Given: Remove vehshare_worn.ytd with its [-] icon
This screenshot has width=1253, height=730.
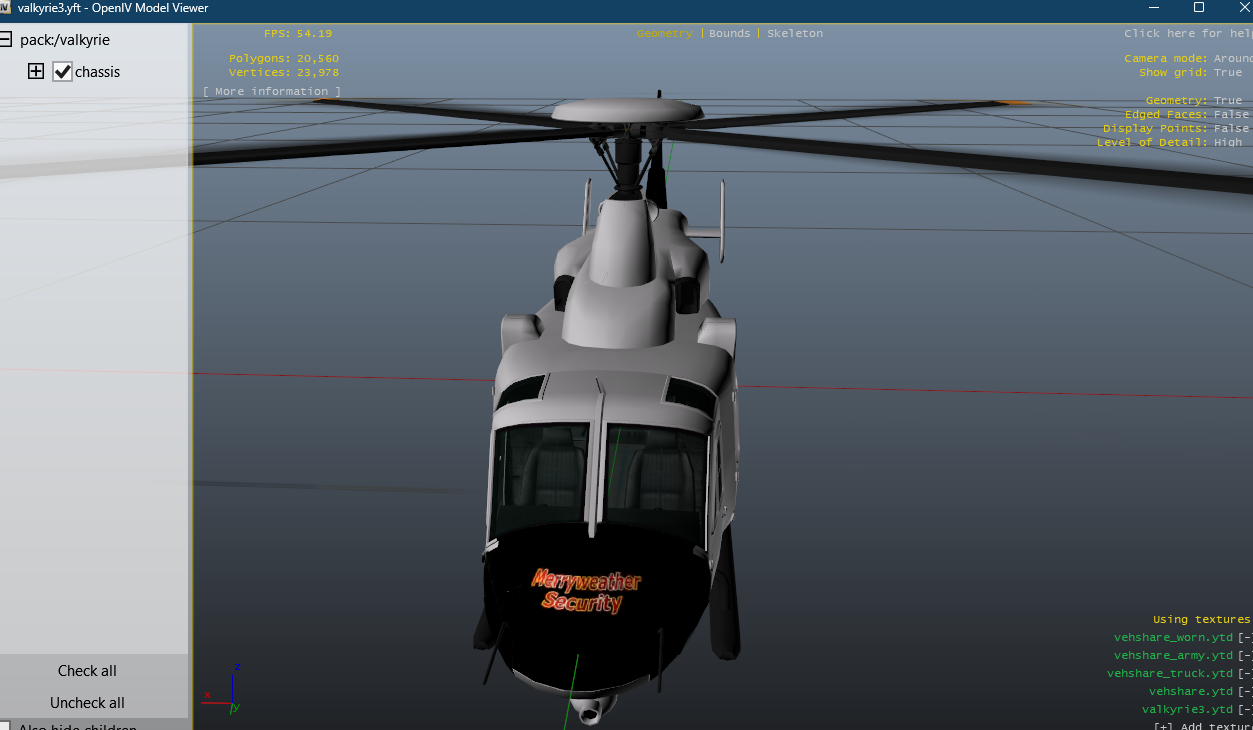Looking at the screenshot, I should [1244, 638].
